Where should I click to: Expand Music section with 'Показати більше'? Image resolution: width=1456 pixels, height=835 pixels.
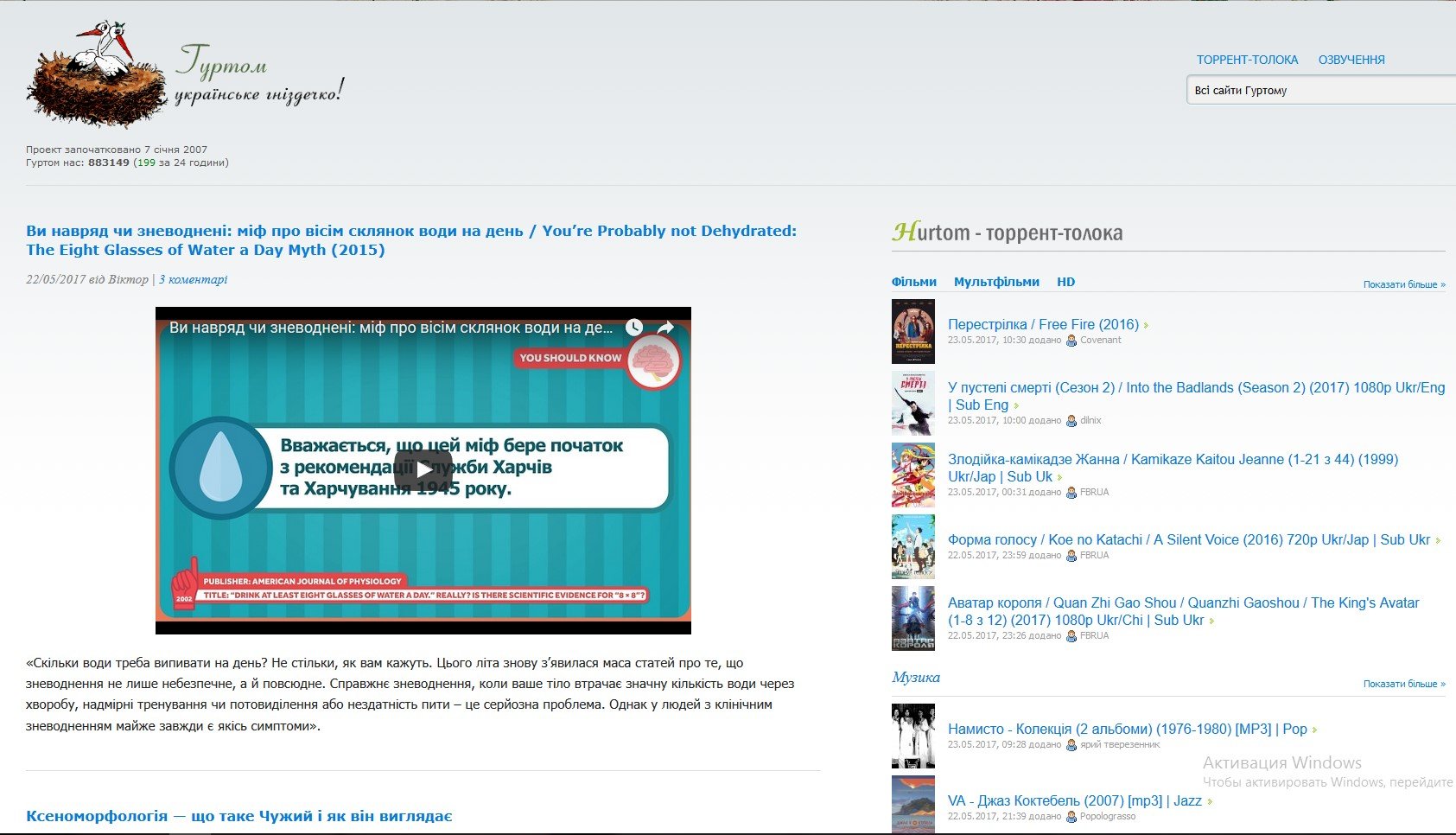(1403, 684)
